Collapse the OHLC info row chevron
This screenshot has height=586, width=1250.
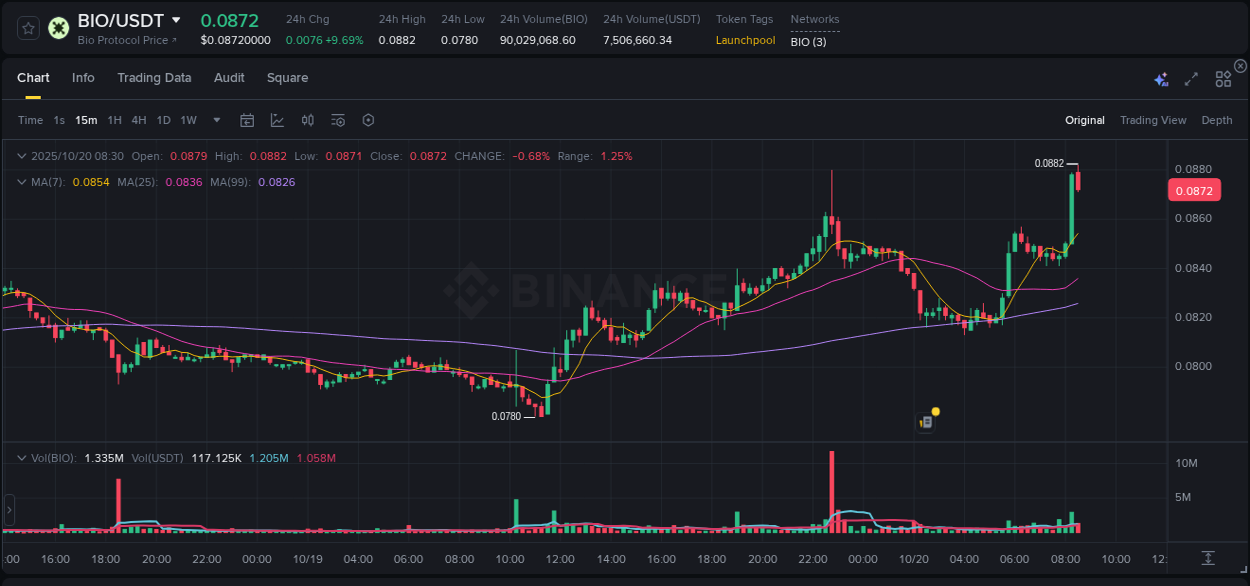22,156
